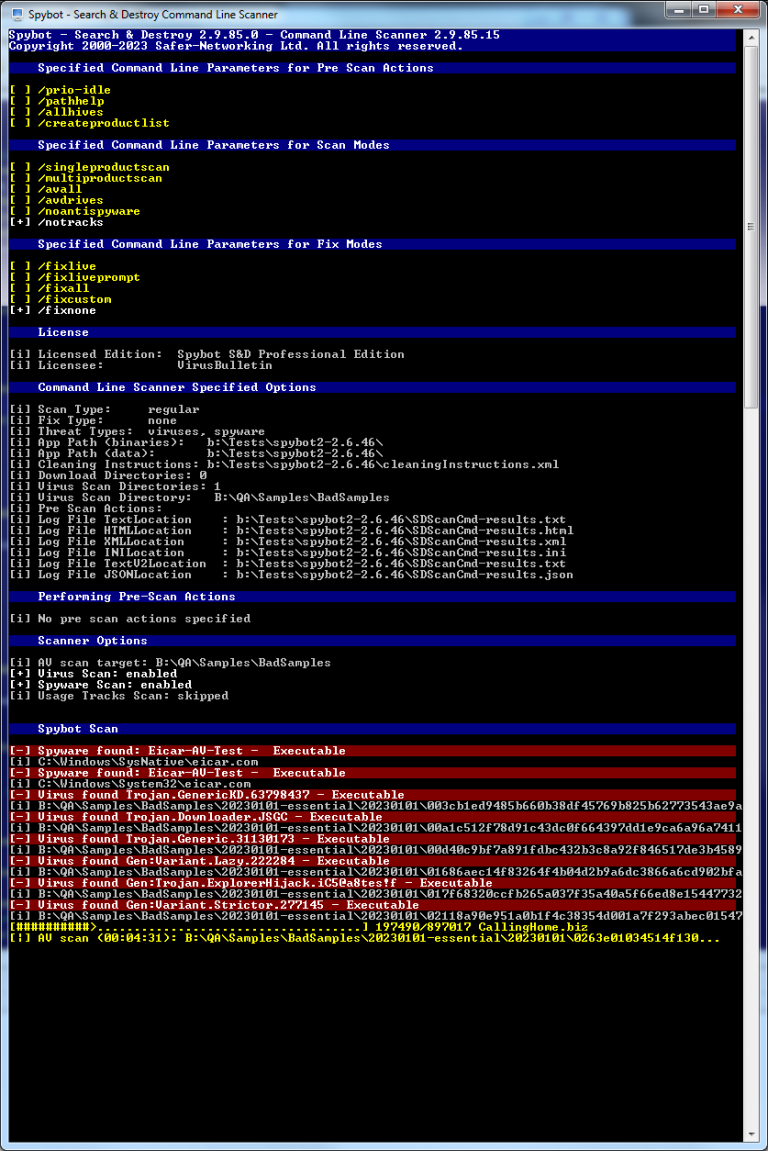Click the /fixliveprompt parameter text
Screen dimensions: 768x1151
[x=89, y=277]
